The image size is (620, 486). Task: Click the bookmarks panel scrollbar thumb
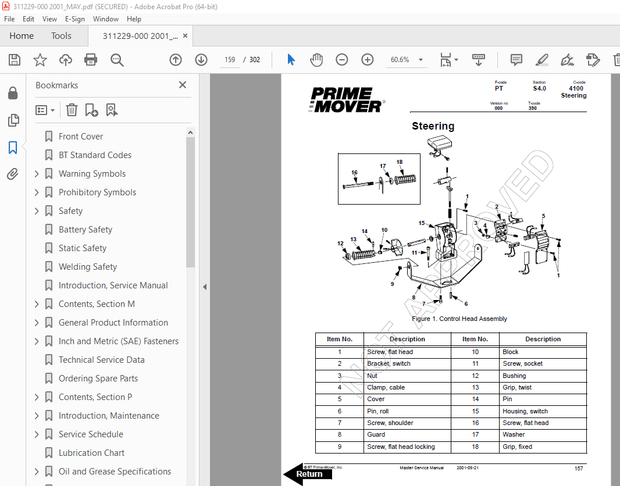pyautogui.click(x=190, y=202)
